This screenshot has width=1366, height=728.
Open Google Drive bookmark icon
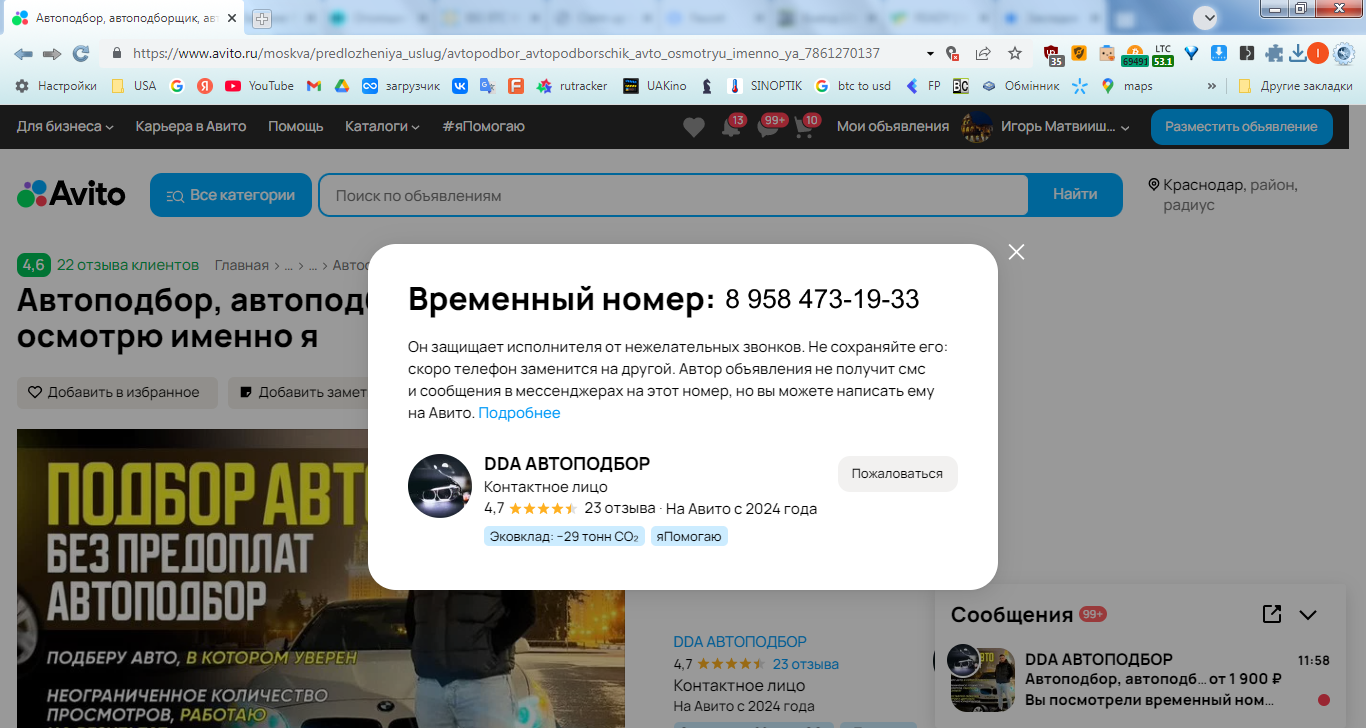[341, 86]
